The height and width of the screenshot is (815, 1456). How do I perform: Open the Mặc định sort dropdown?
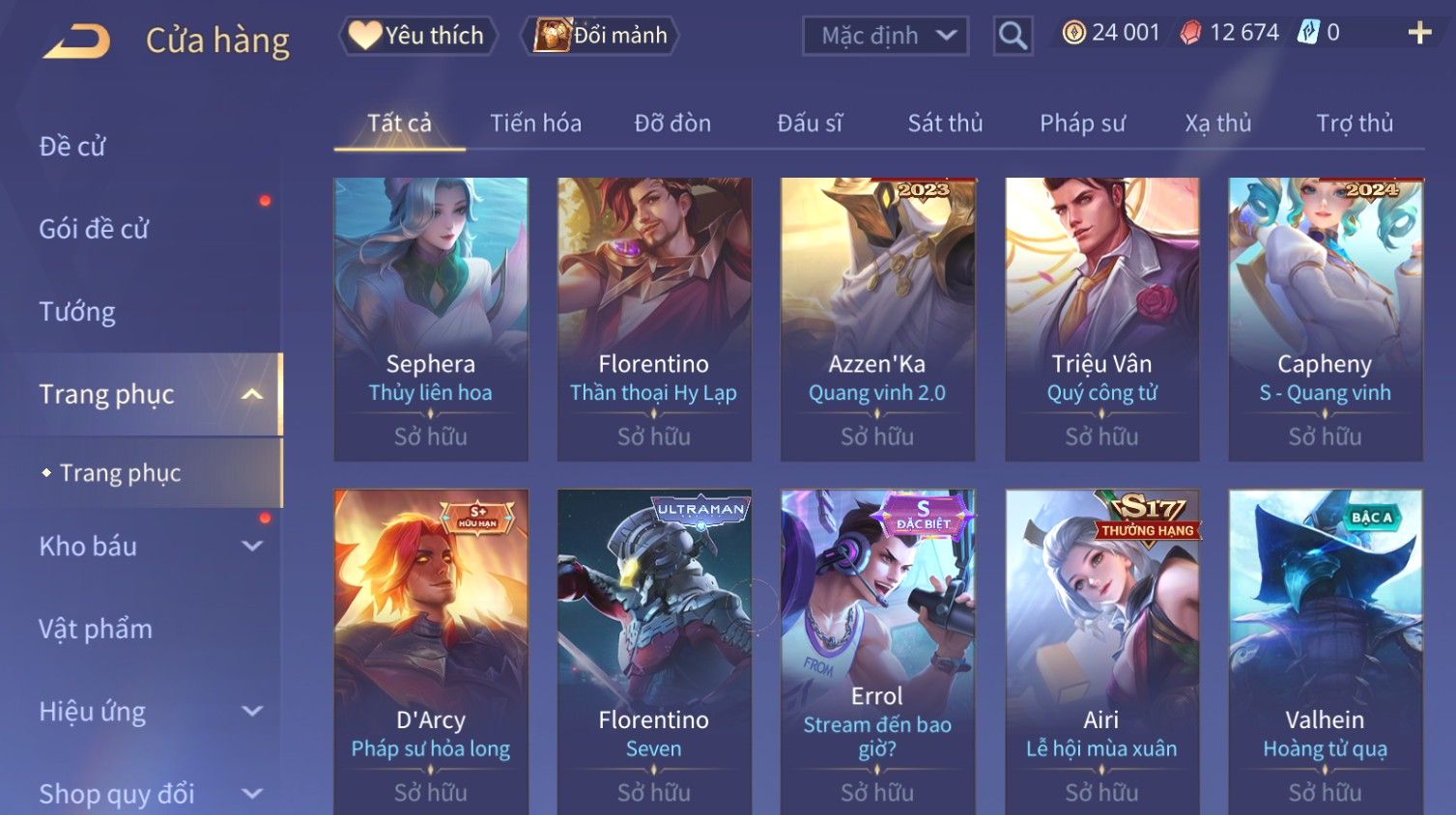886,36
